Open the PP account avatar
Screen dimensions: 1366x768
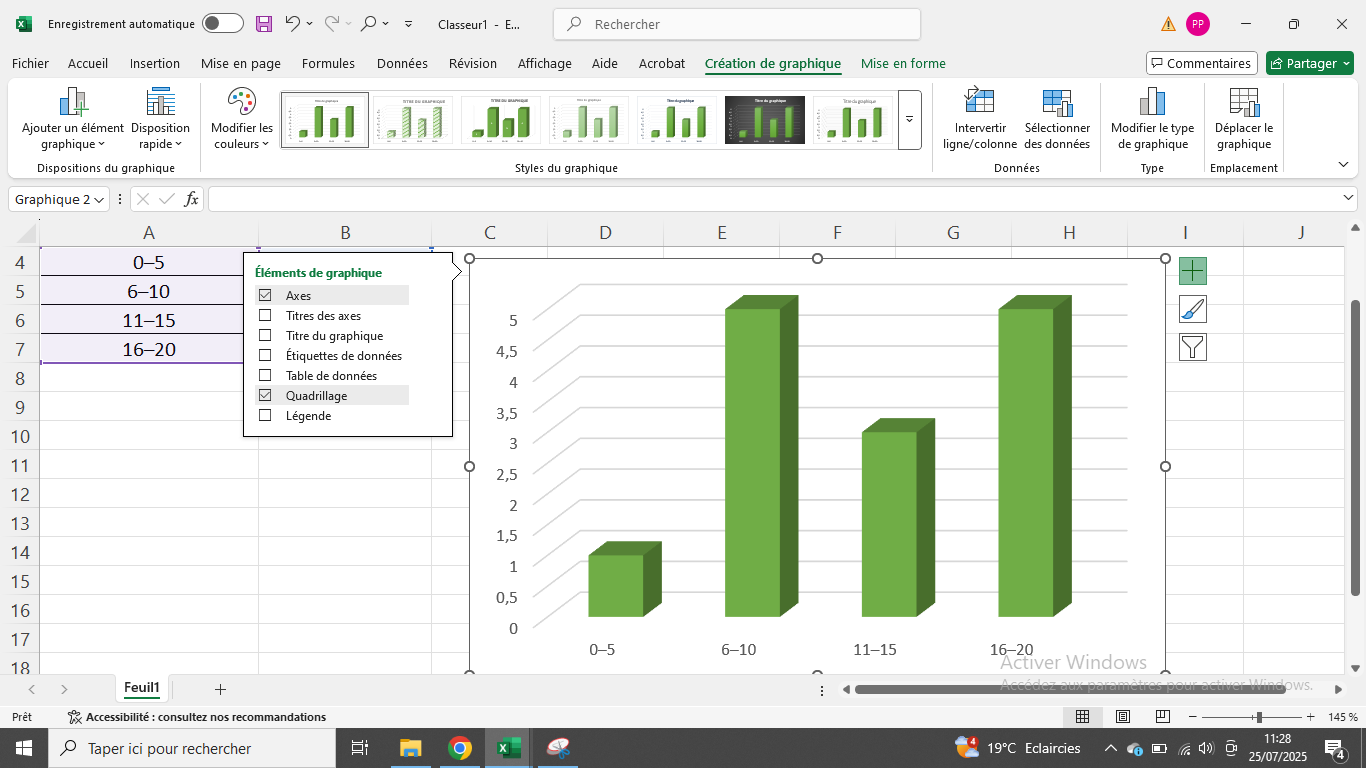point(1198,24)
